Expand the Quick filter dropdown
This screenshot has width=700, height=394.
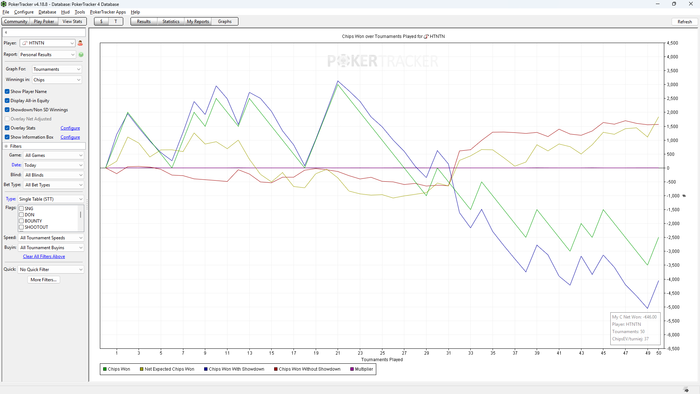(51, 270)
